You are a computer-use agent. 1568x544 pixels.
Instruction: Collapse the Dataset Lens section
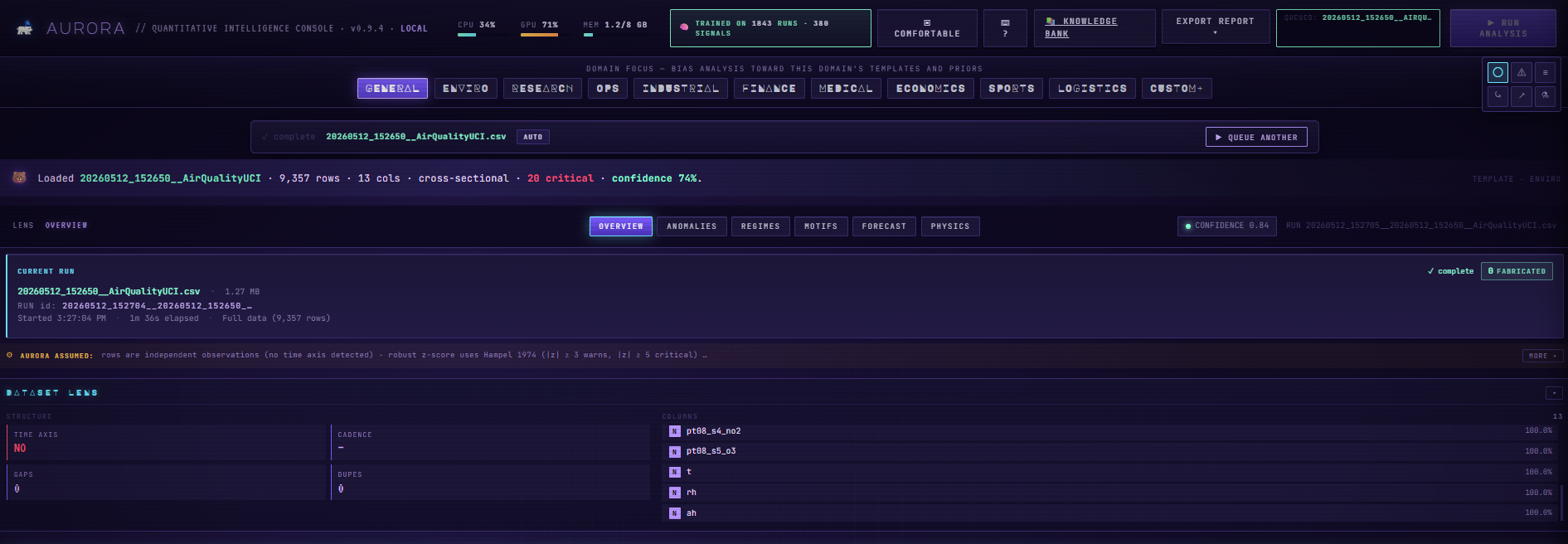(1554, 393)
